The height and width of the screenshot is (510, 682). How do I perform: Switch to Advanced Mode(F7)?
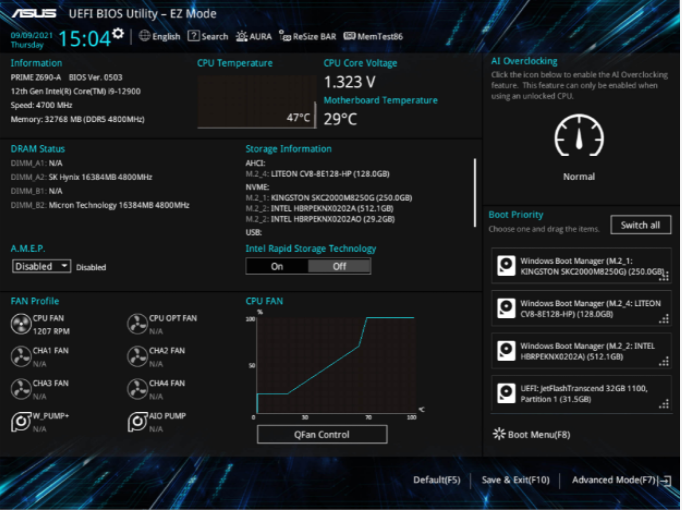(x=614, y=480)
